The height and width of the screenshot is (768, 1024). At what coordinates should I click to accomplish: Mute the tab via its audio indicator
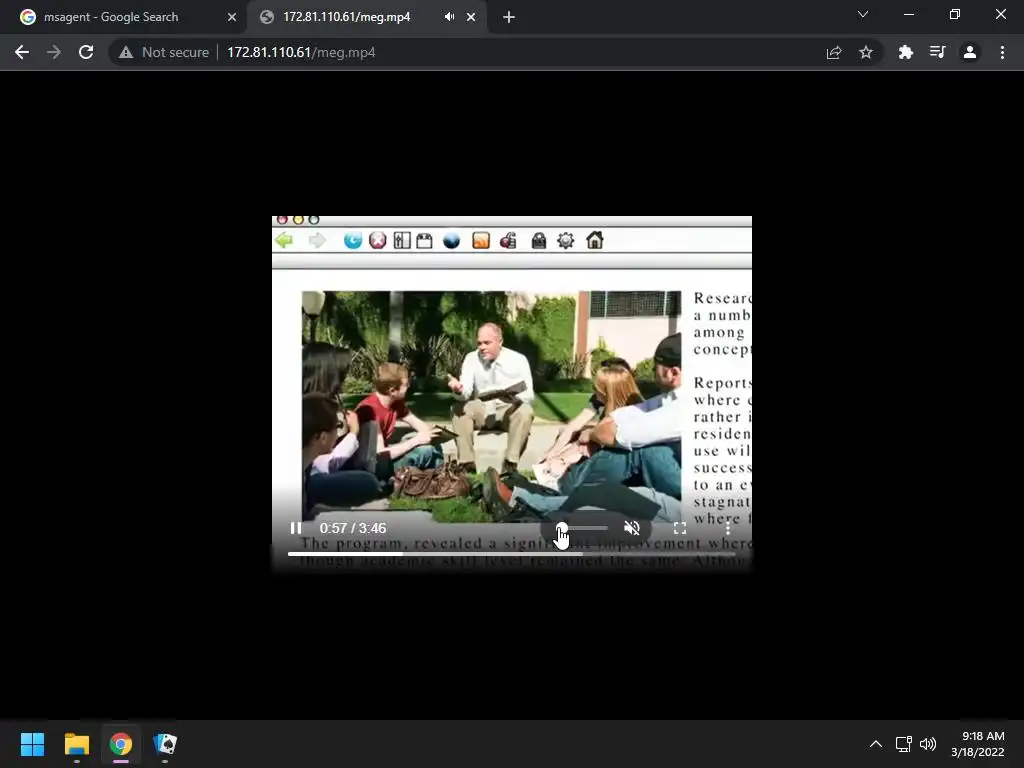[449, 17]
